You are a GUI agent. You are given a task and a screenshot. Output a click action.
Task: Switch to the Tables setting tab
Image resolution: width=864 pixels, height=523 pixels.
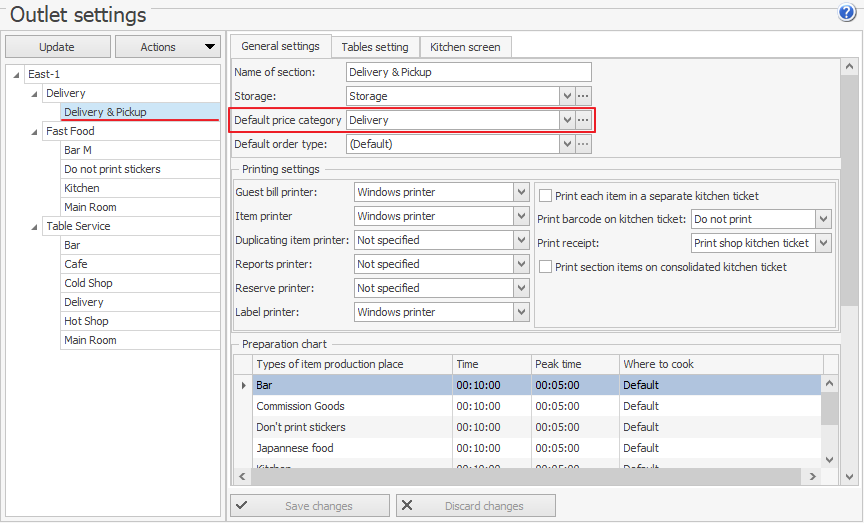coord(375,47)
